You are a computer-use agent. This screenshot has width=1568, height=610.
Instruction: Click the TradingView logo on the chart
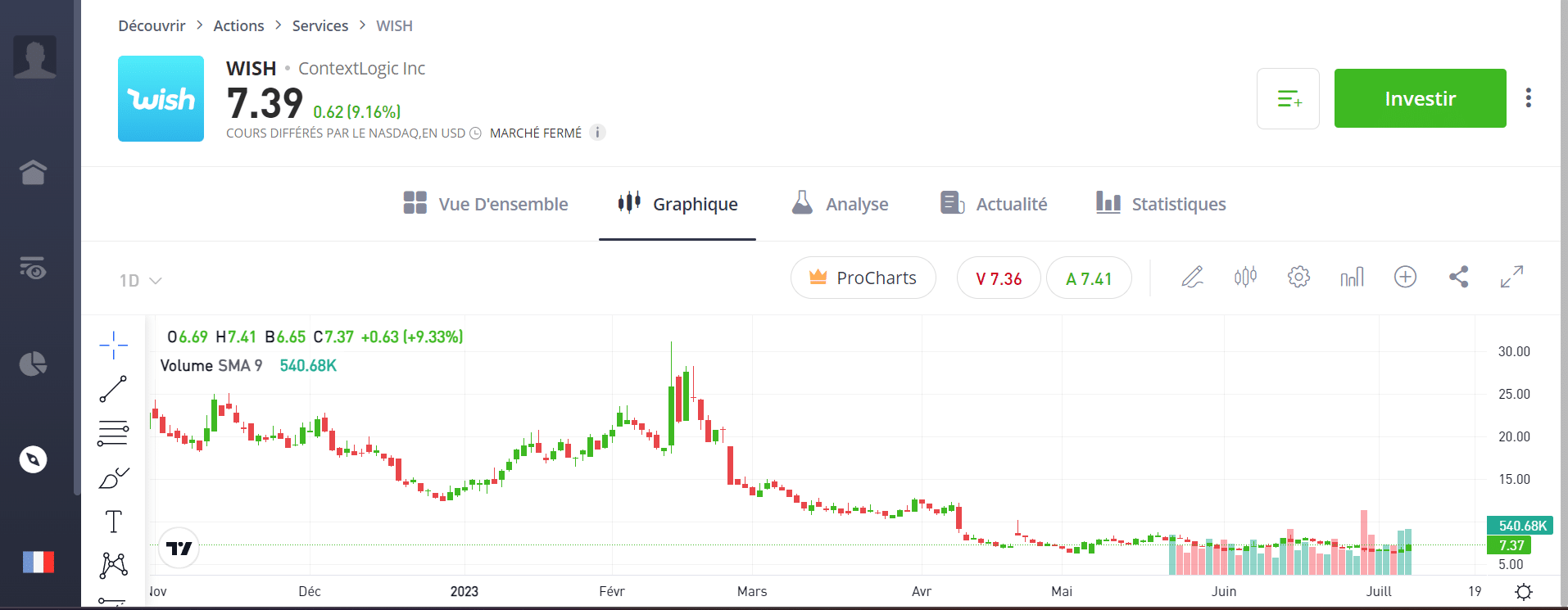click(179, 548)
